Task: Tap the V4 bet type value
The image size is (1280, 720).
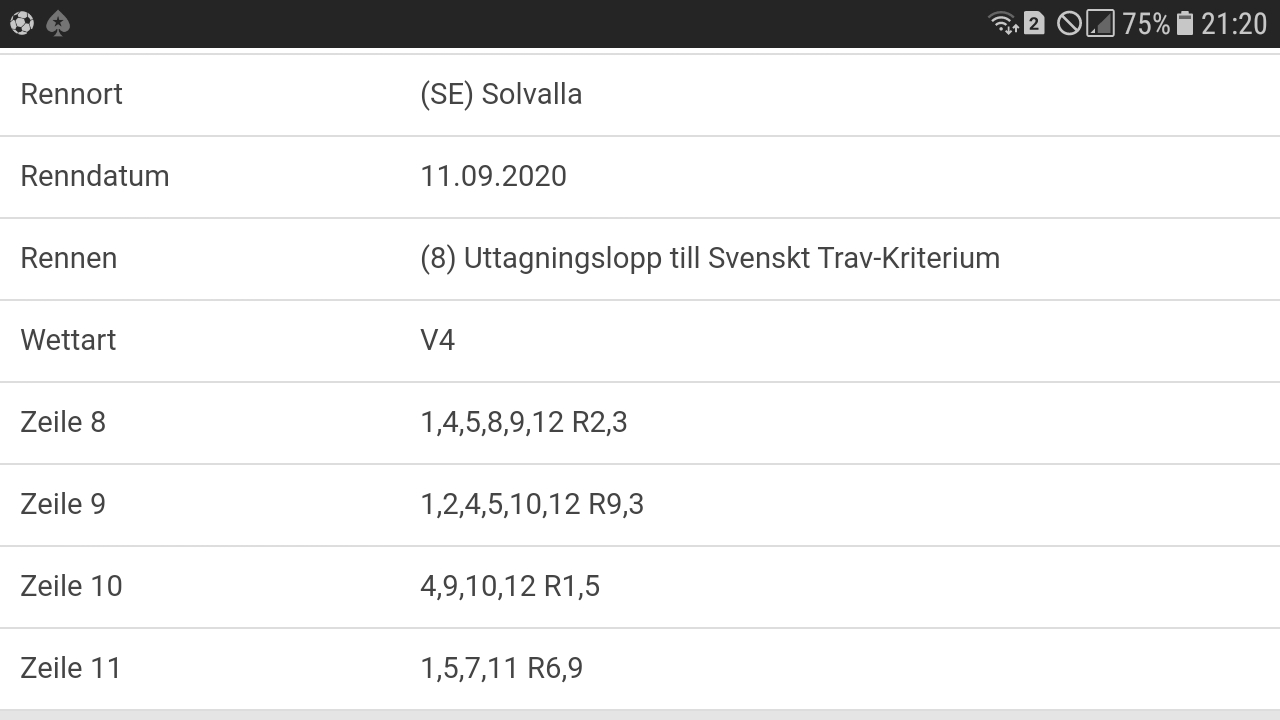Action: [x=437, y=340]
